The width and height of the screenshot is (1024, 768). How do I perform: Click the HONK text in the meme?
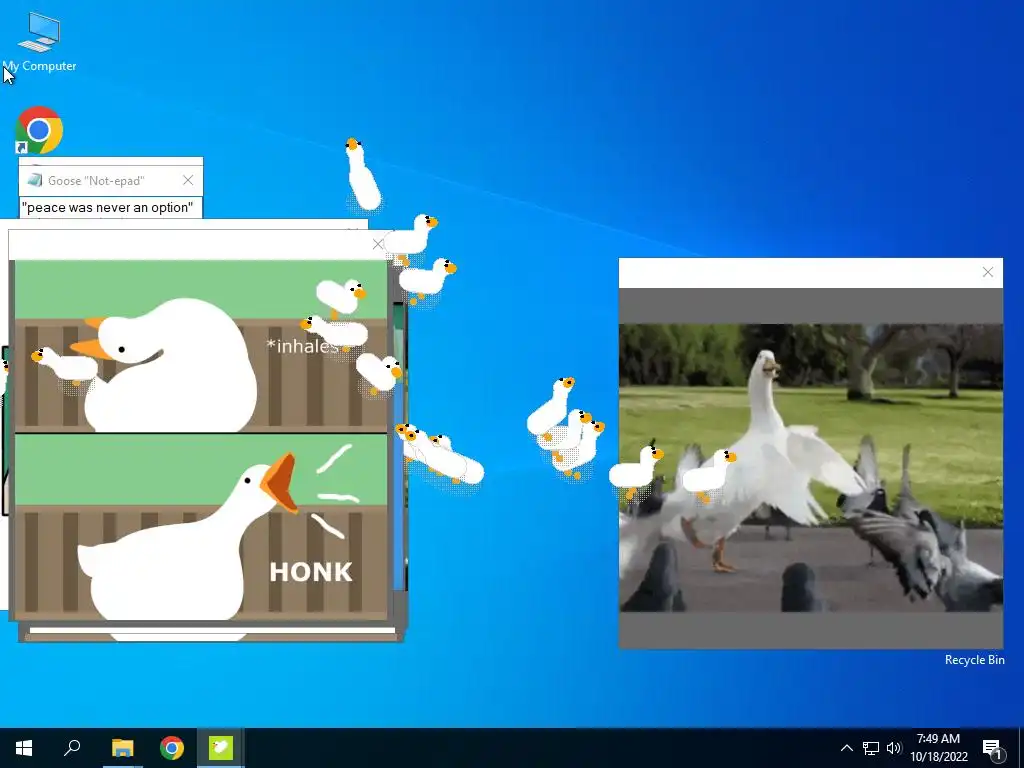click(x=311, y=572)
